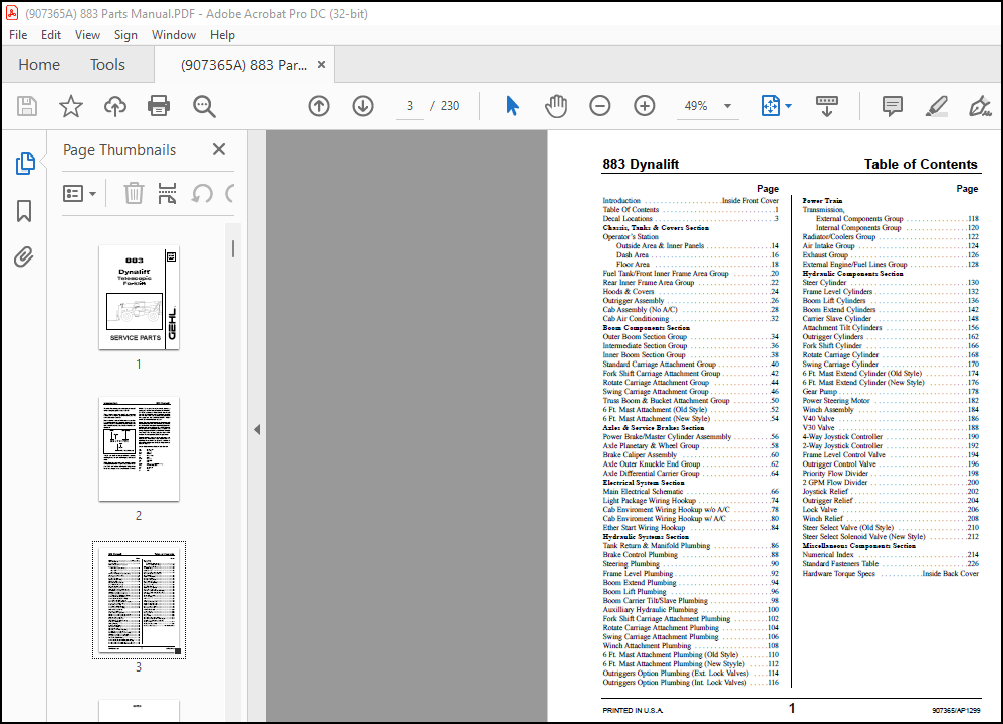Click 'Steer Cylinder' contents entry
The image size is (1003, 724).
pyautogui.click(x=890, y=282)
